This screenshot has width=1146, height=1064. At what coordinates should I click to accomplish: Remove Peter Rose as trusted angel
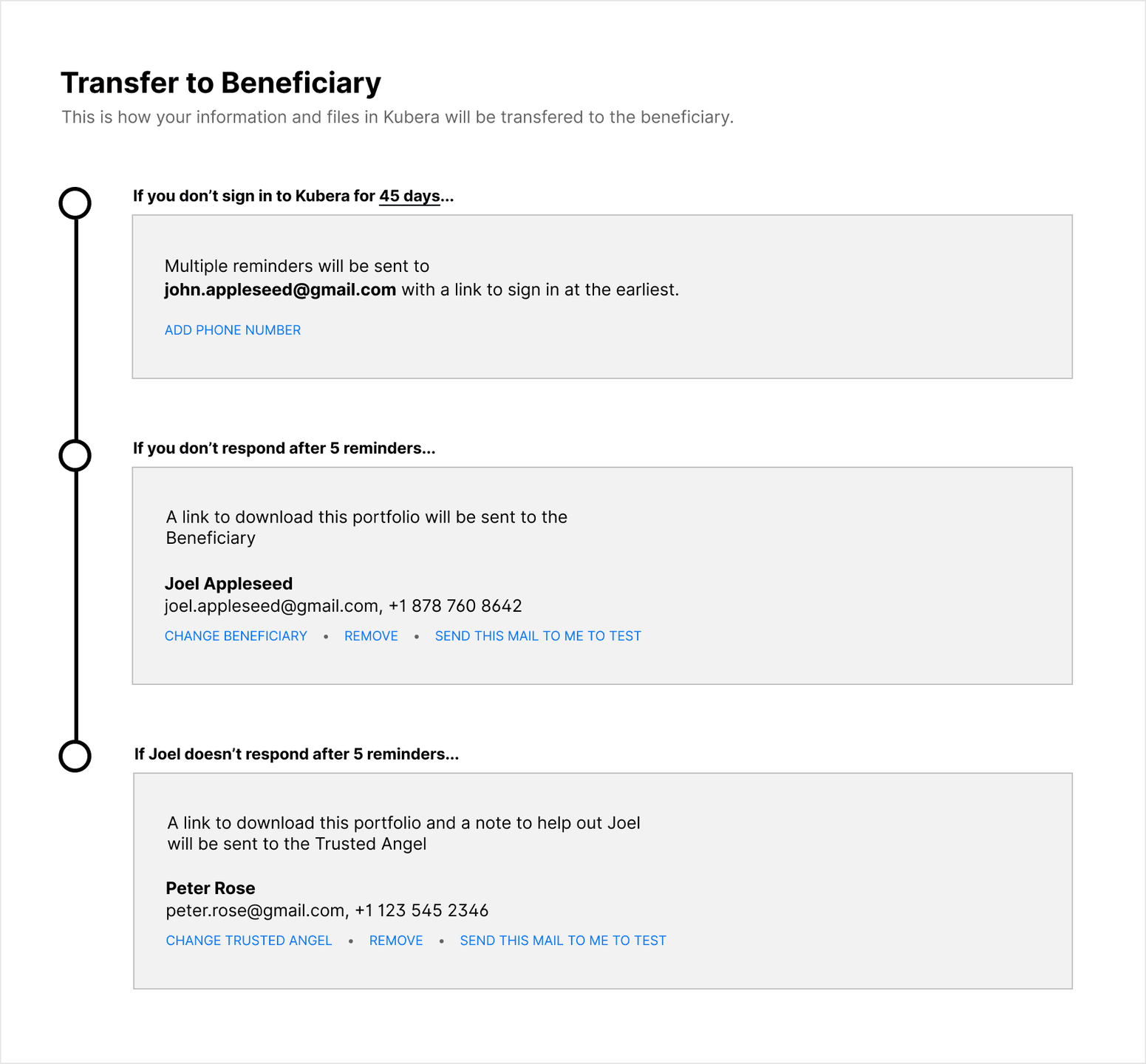click(x=396, y=941)
